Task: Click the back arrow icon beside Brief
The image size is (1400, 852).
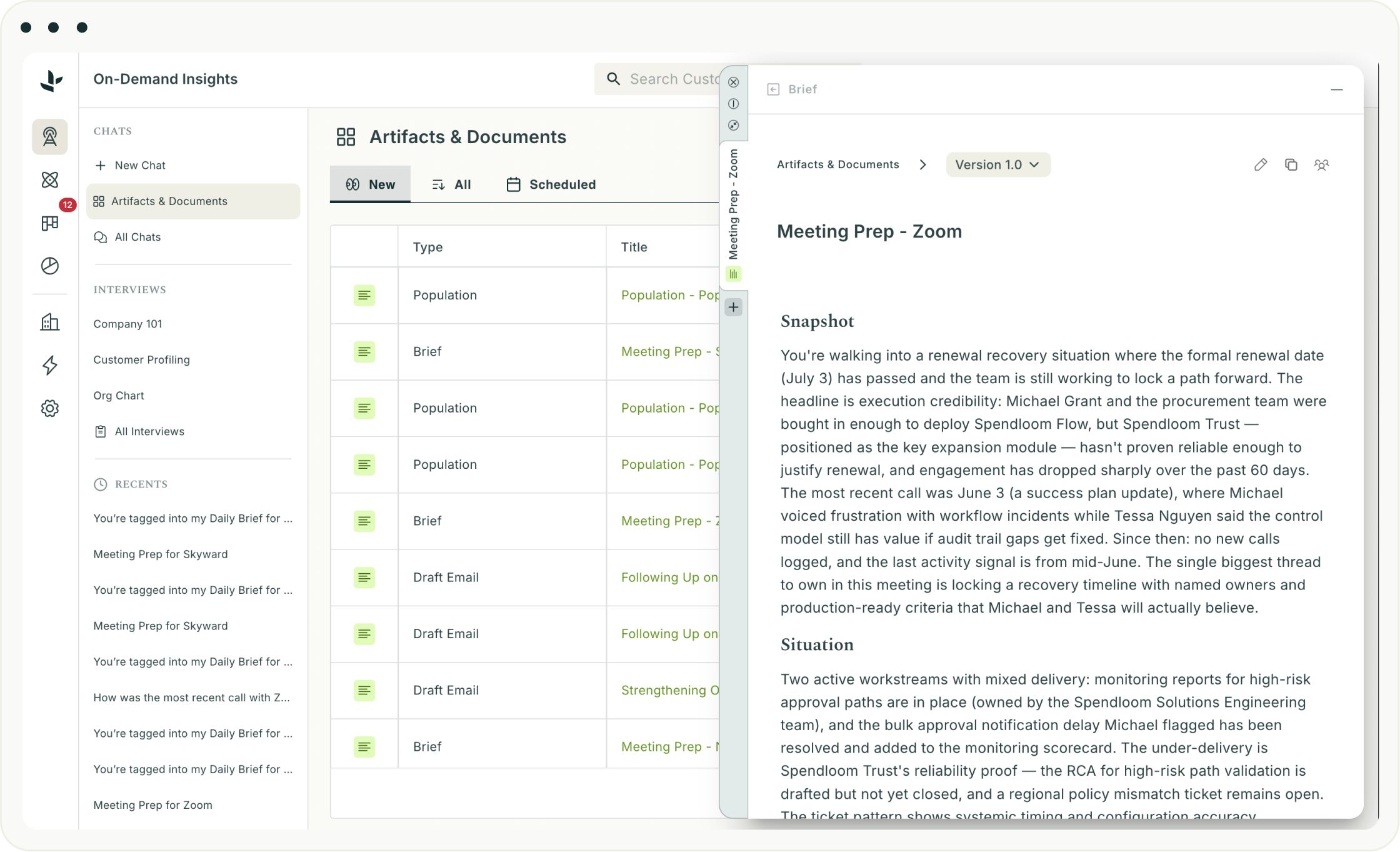Action: click(x=773, y=89)
